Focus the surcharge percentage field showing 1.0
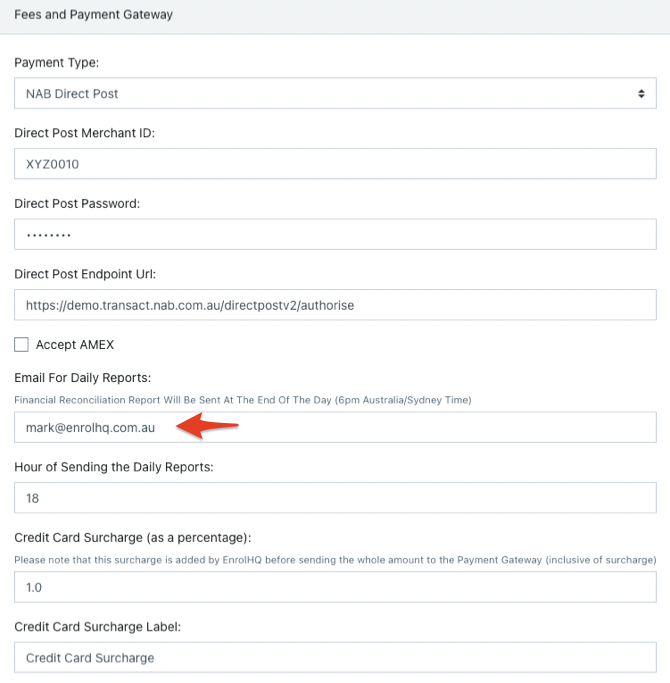This screenshot has height=683, width=670. [x=335, y=587]
